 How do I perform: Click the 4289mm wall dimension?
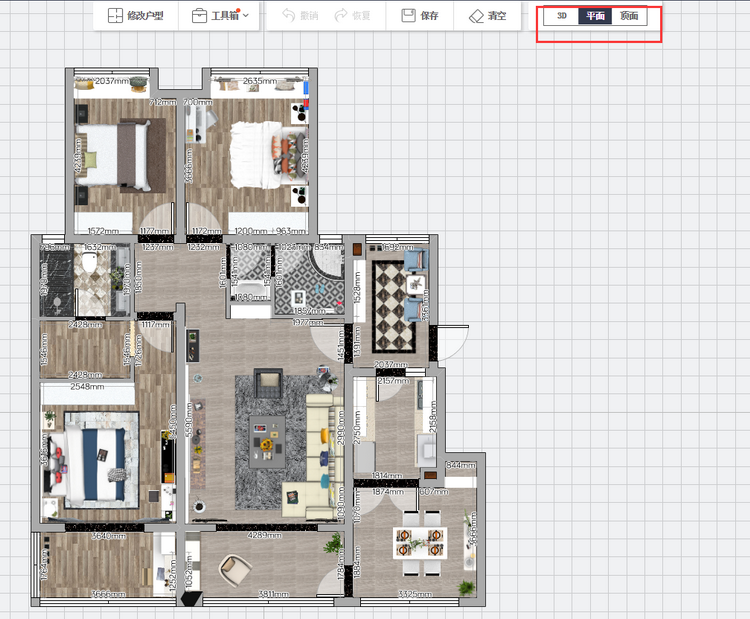click(x=265, y=535)
